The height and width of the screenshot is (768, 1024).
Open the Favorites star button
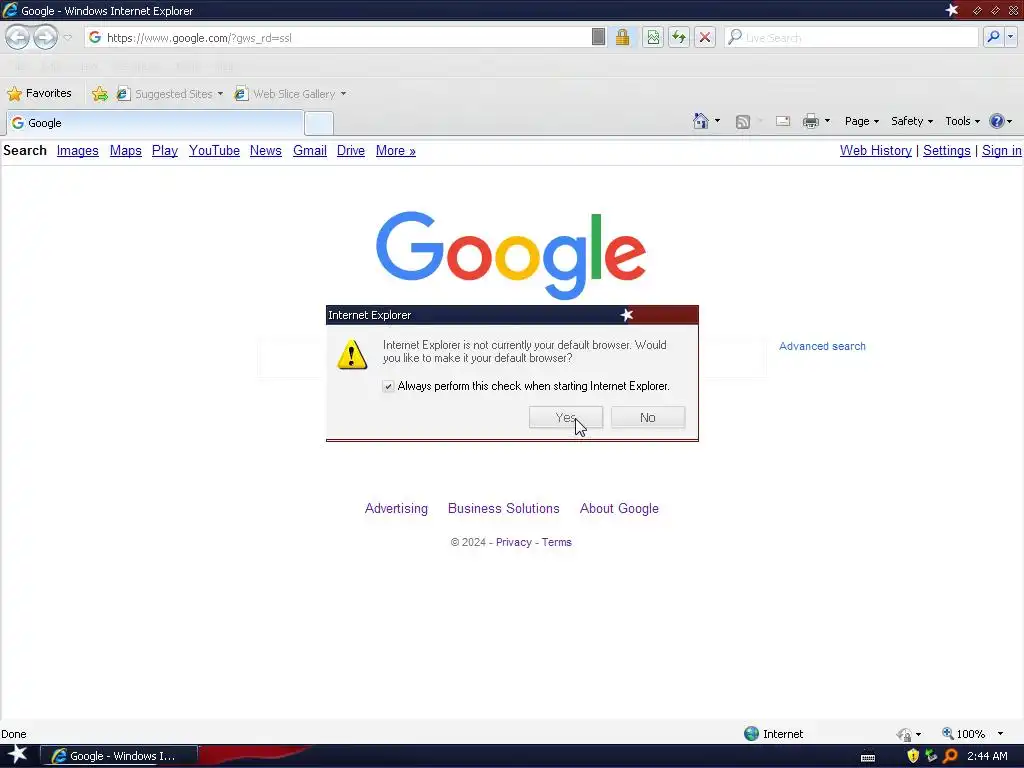[39, 93]
